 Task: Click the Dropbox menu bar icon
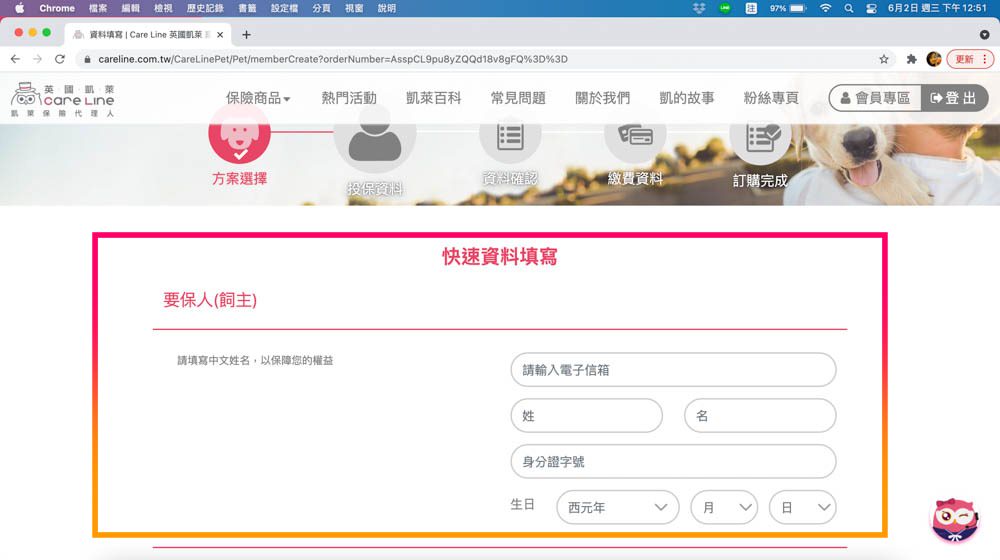tap(699, 8)
